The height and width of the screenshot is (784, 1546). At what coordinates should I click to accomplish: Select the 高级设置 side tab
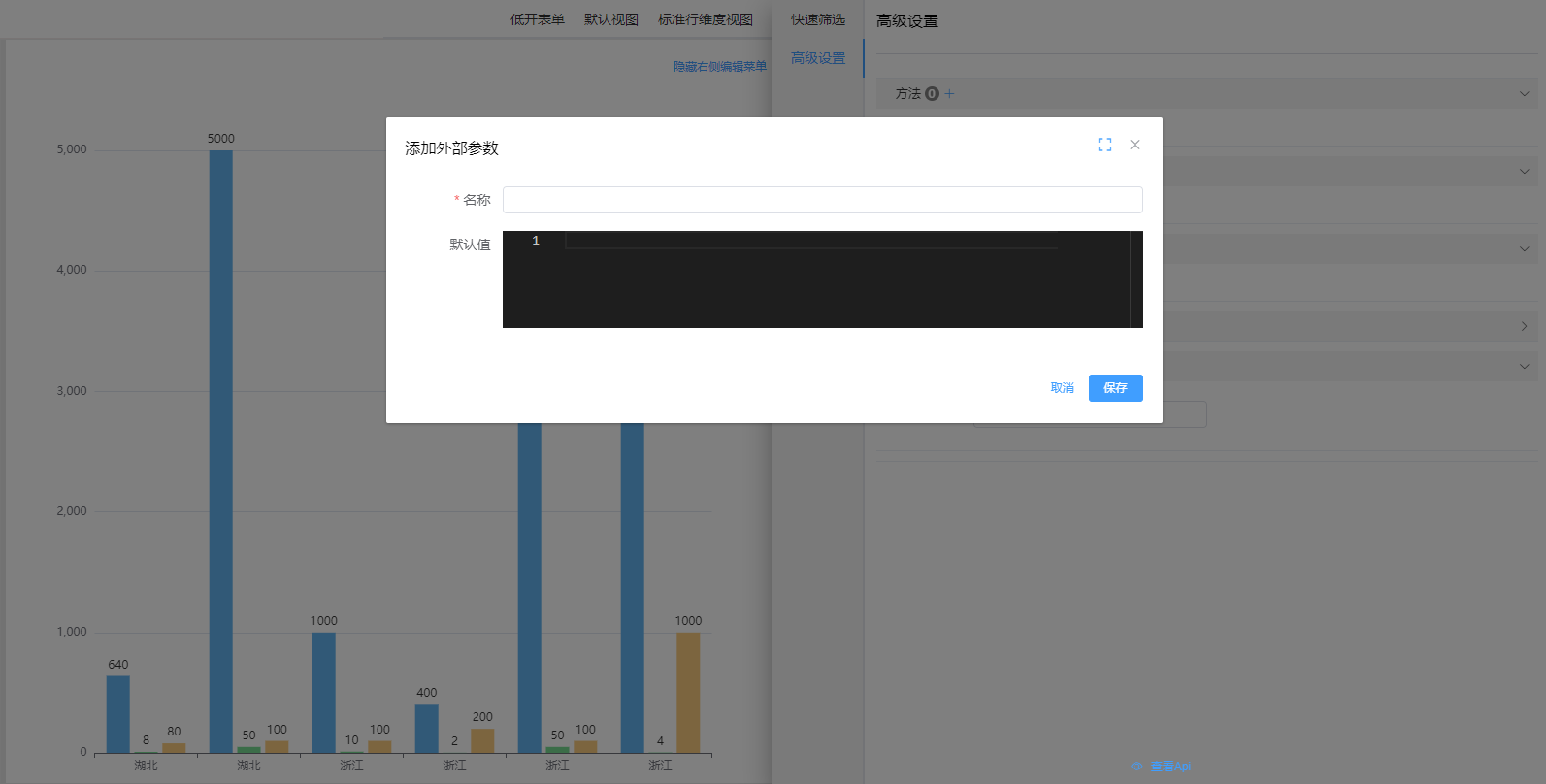[x=817, y=58]
